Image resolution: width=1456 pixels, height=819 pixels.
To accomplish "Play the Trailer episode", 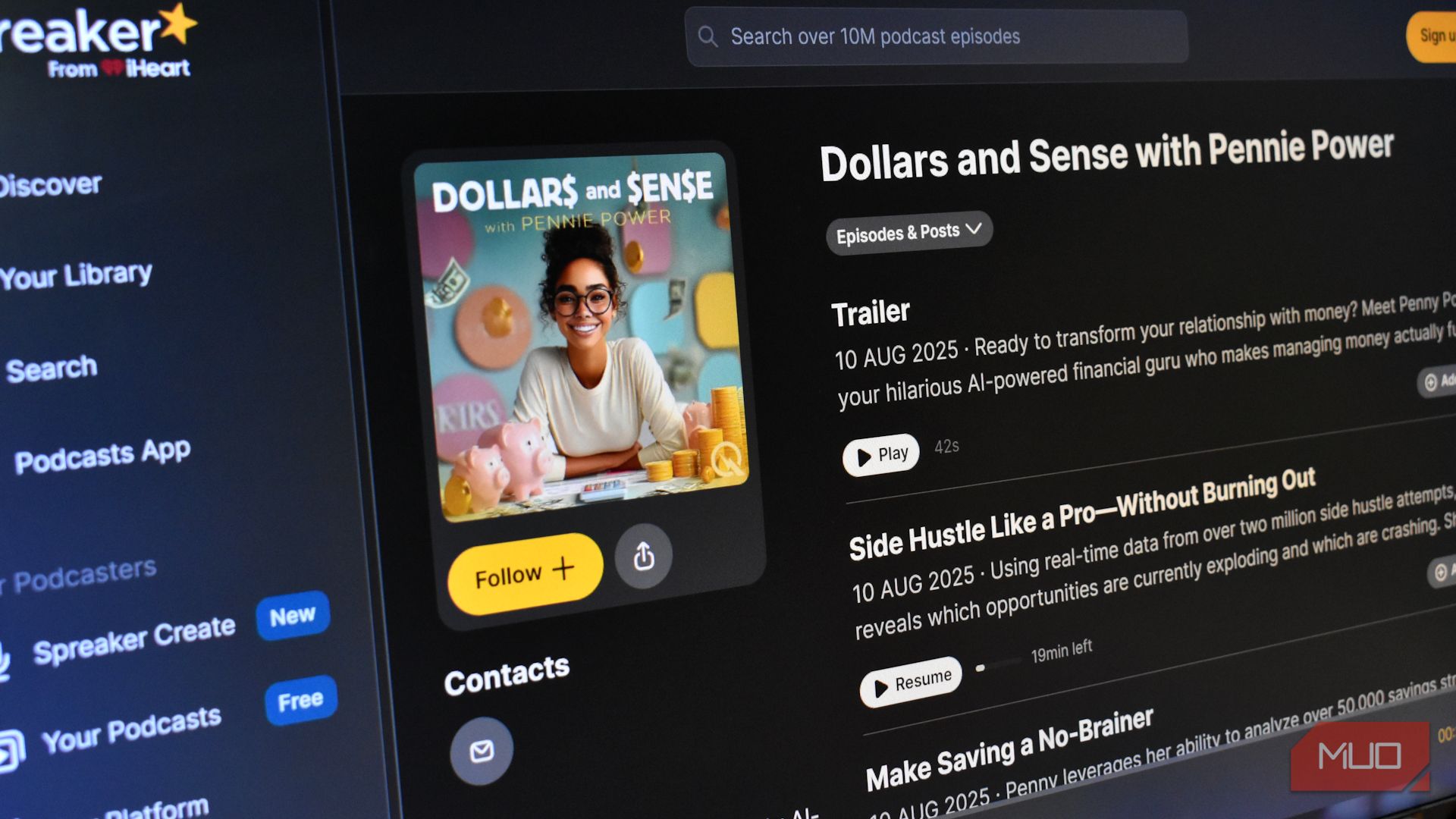I will (x=880, y=455).
